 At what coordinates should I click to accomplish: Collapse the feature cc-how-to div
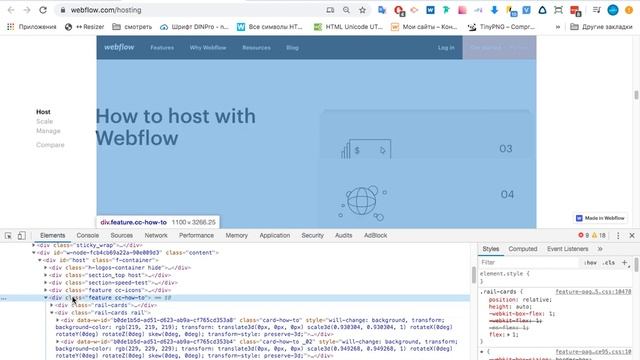46,298
